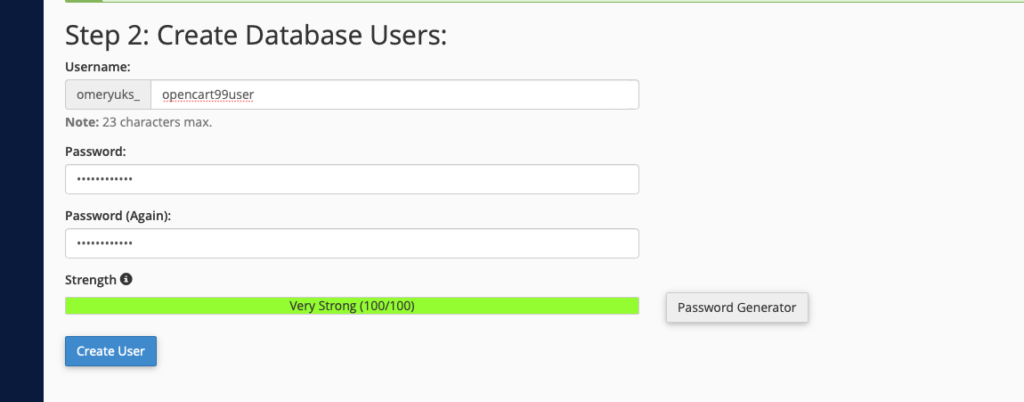This screenshot has height=402, width=1024.
Task: Click the Username: field label
Action: (98, 67)
